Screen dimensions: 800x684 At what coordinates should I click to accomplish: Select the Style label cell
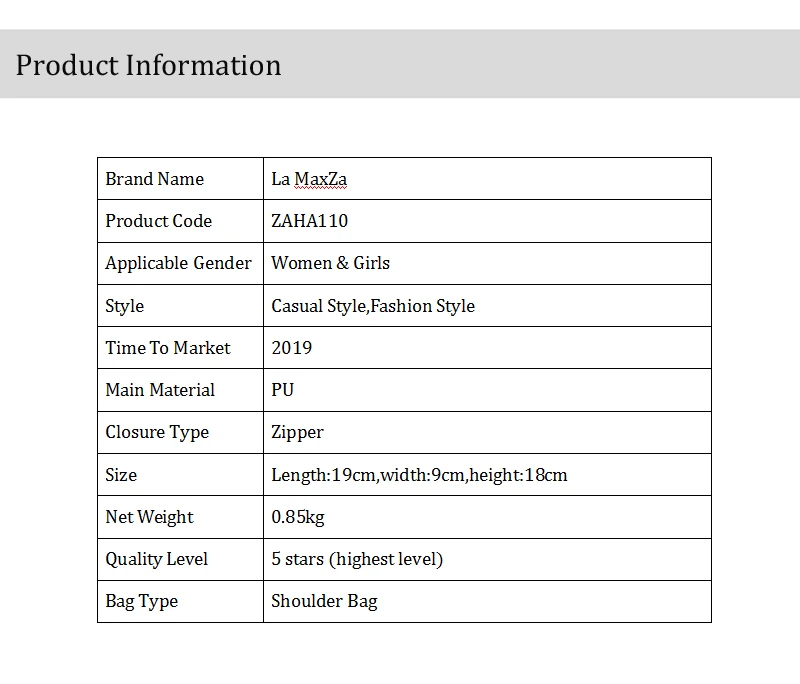(x=180, y=306)
